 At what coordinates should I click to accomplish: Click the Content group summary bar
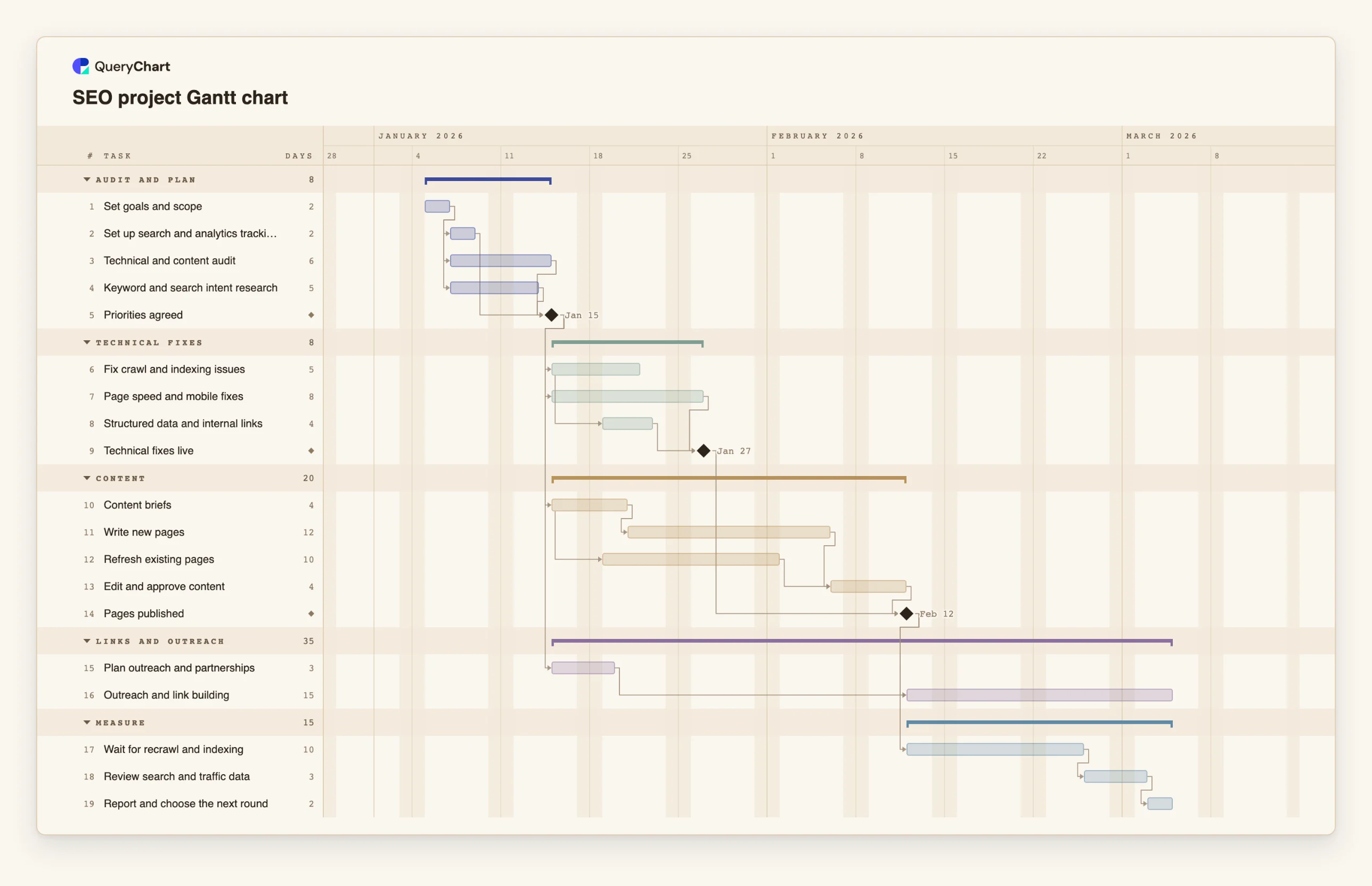tap(729, 479)
